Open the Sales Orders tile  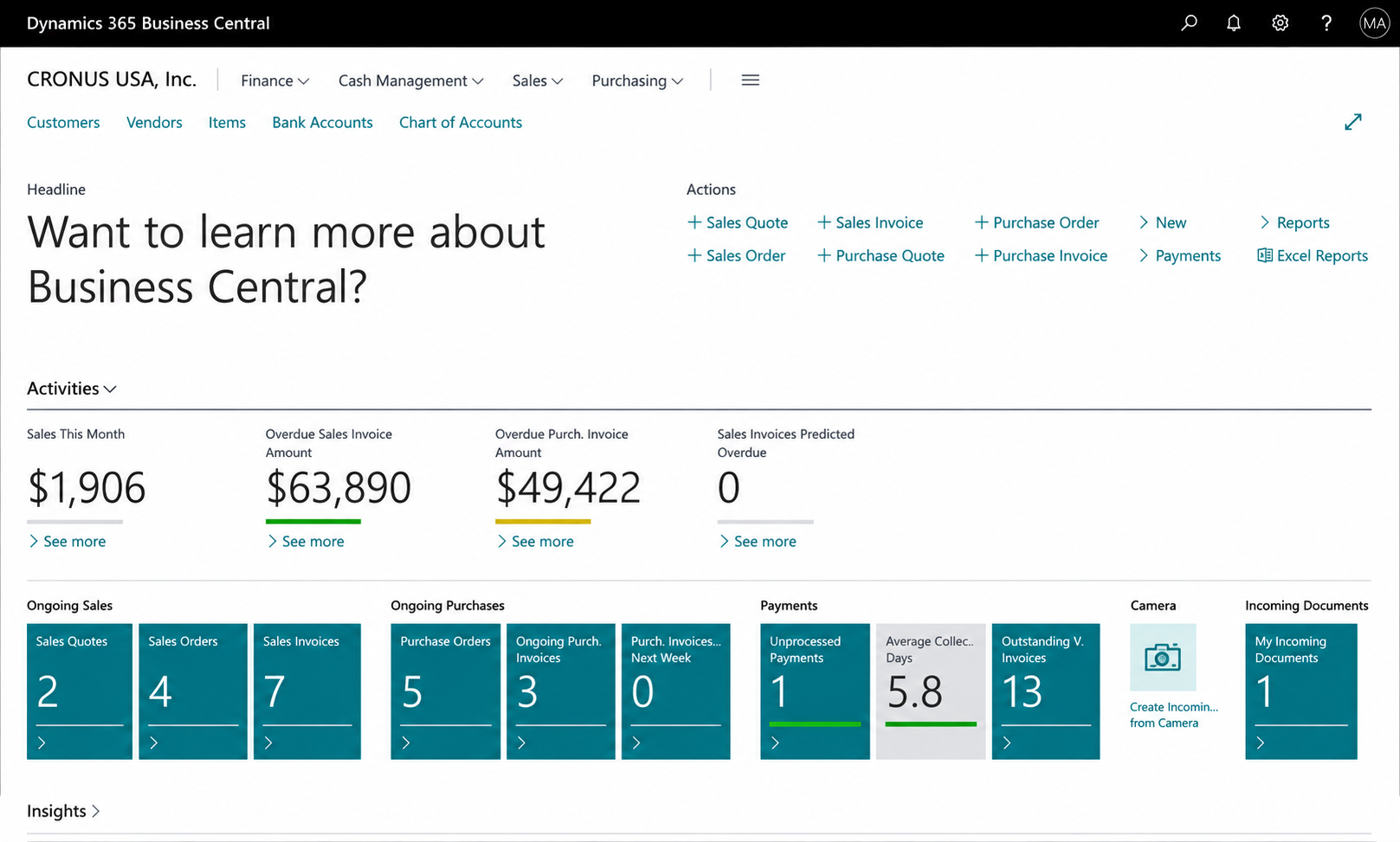point(193,691)
